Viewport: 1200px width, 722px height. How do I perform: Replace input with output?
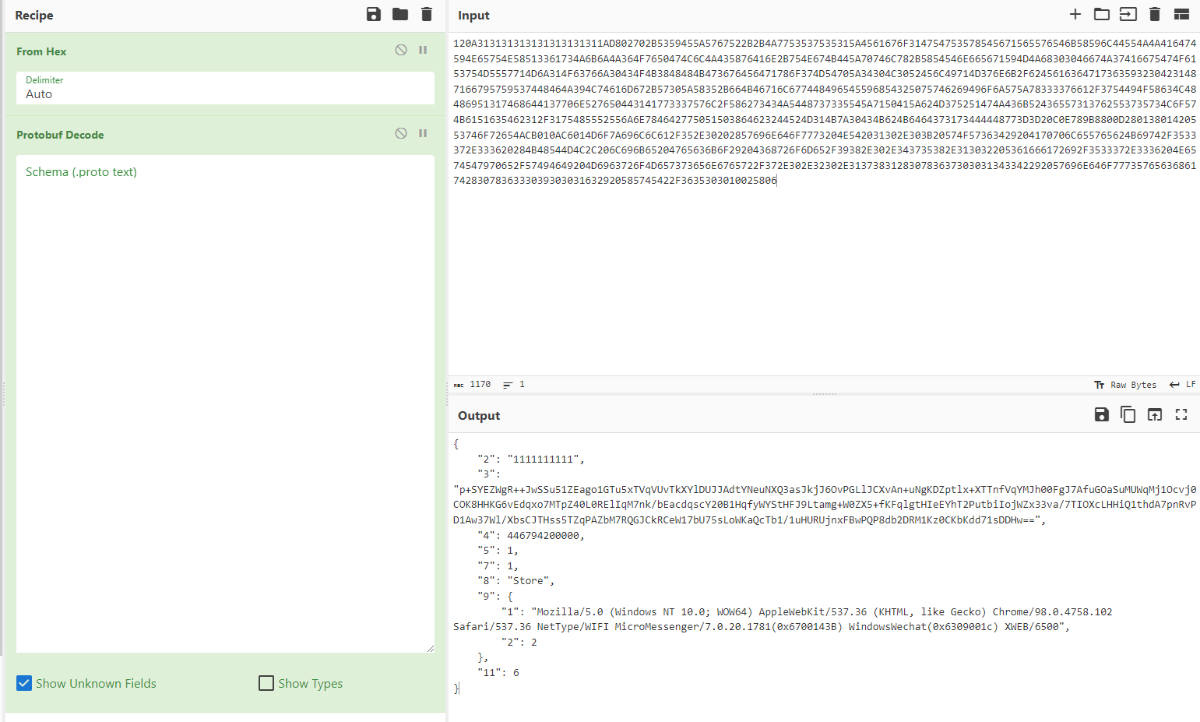1154,415
